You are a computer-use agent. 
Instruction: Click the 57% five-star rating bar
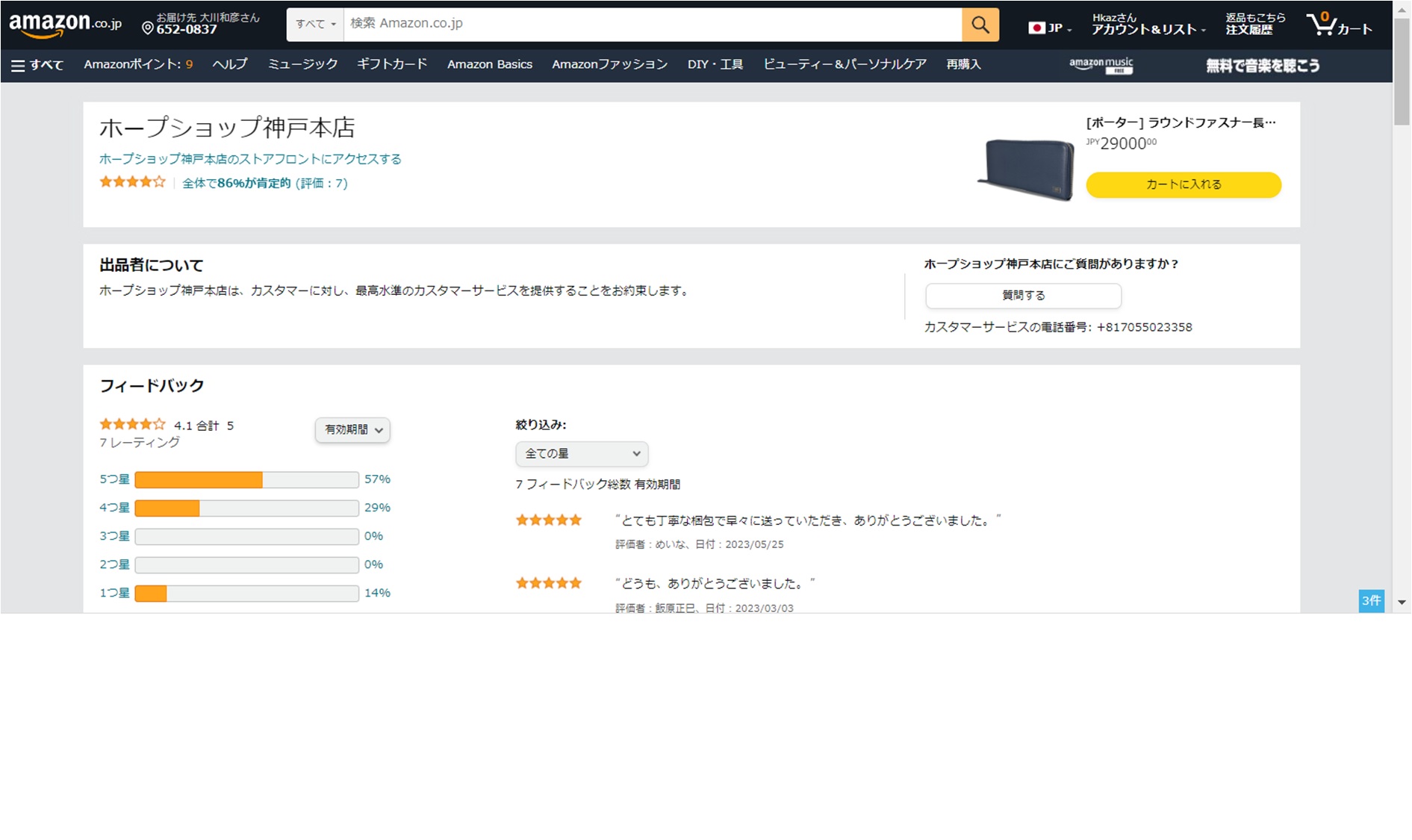tap(246, 479)
